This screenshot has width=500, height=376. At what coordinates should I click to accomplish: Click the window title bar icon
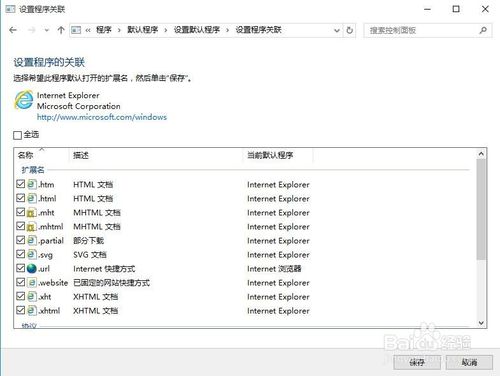pos(10,9)
